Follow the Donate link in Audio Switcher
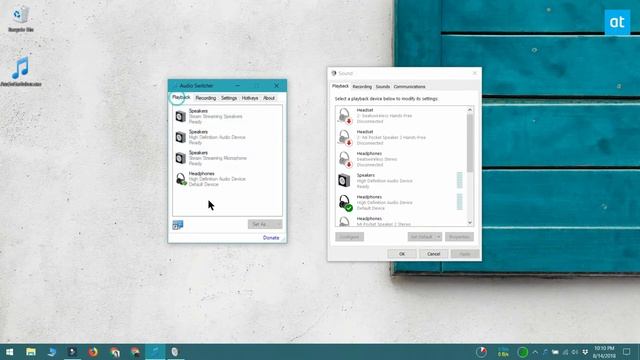The width and height of the screenshot is (640, 360). (271, 238)
